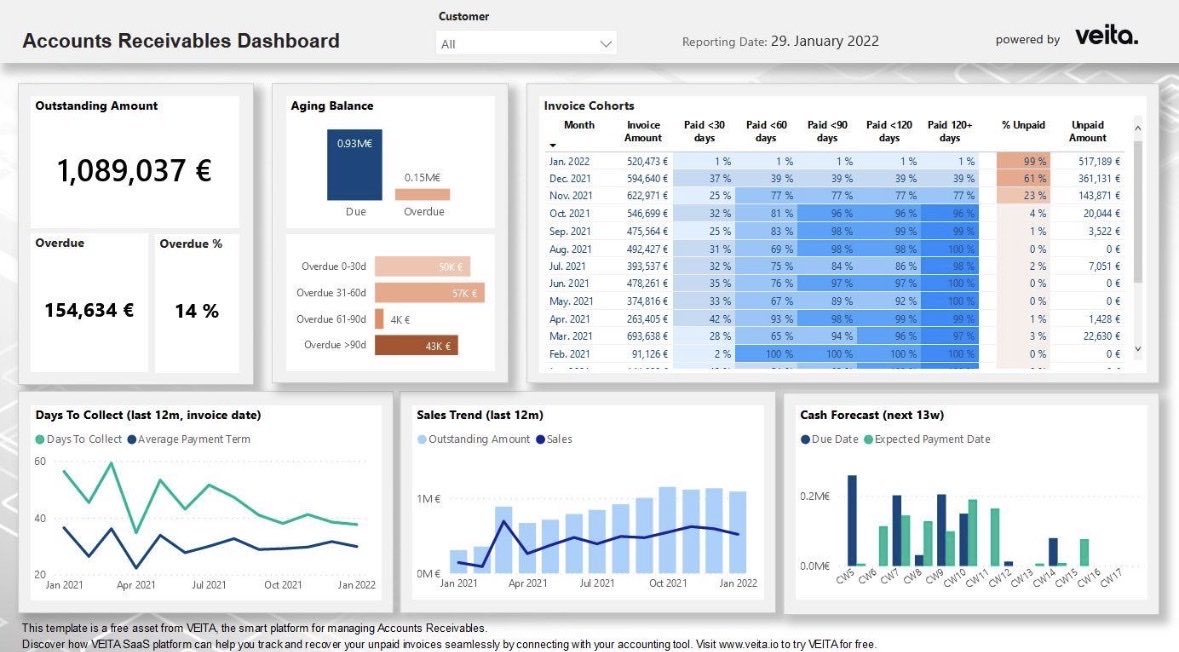Click the Expected Payment Date legend marker
This screenshot has width=1179, height=652.
pyautogui.click(x=868, y=439)
